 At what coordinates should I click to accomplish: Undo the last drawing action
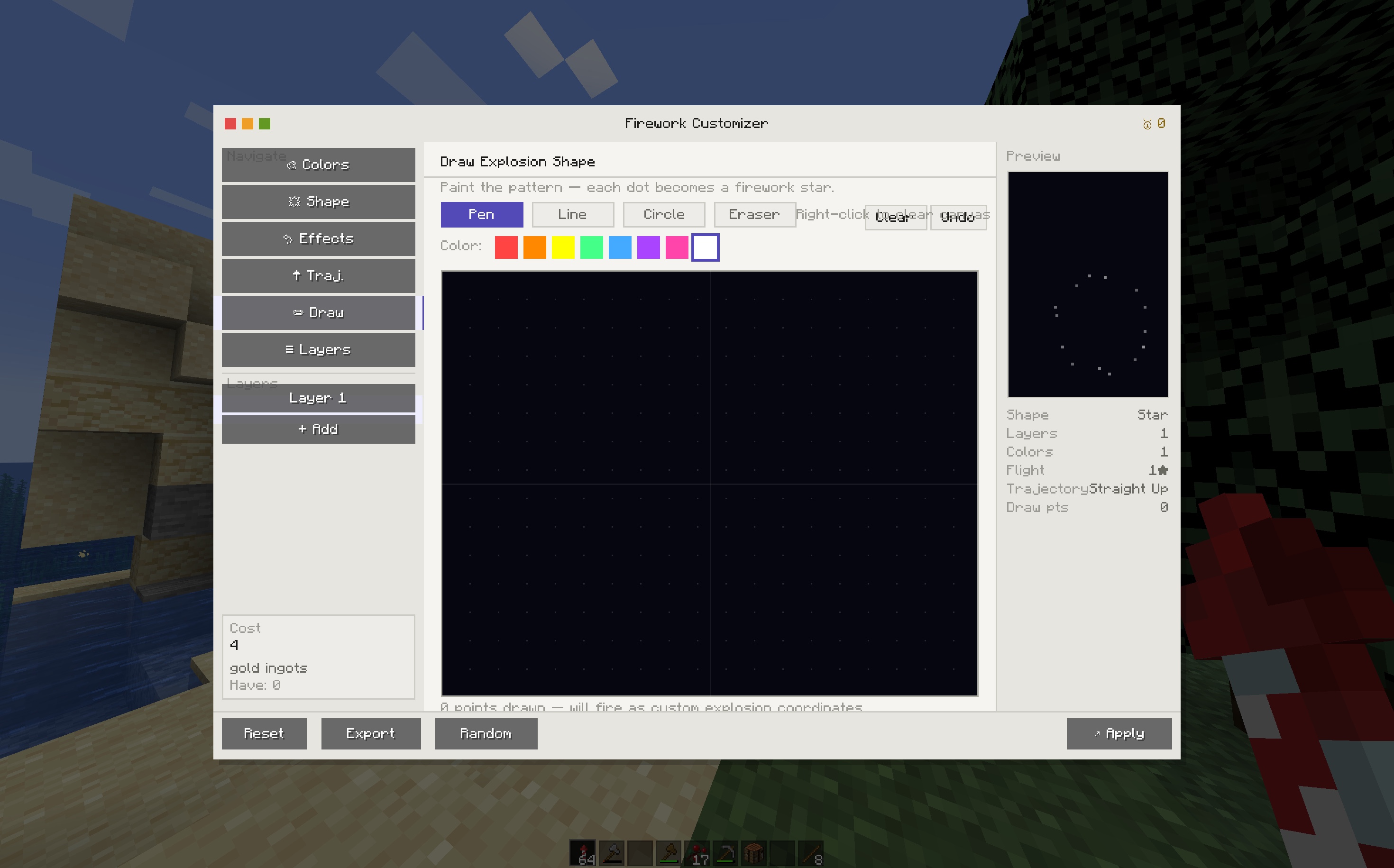pos(958,218)
